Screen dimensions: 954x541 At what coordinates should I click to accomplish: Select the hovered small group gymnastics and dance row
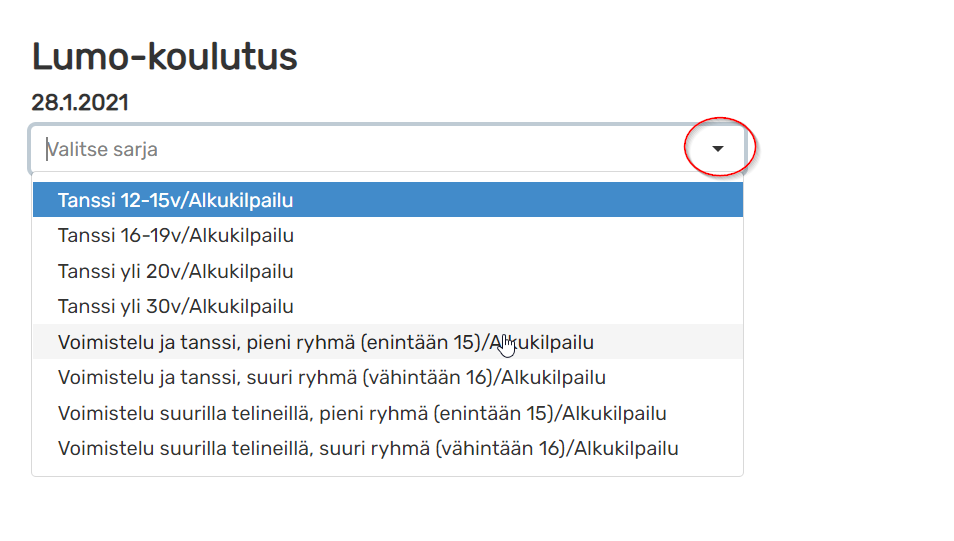coord(388,342)
